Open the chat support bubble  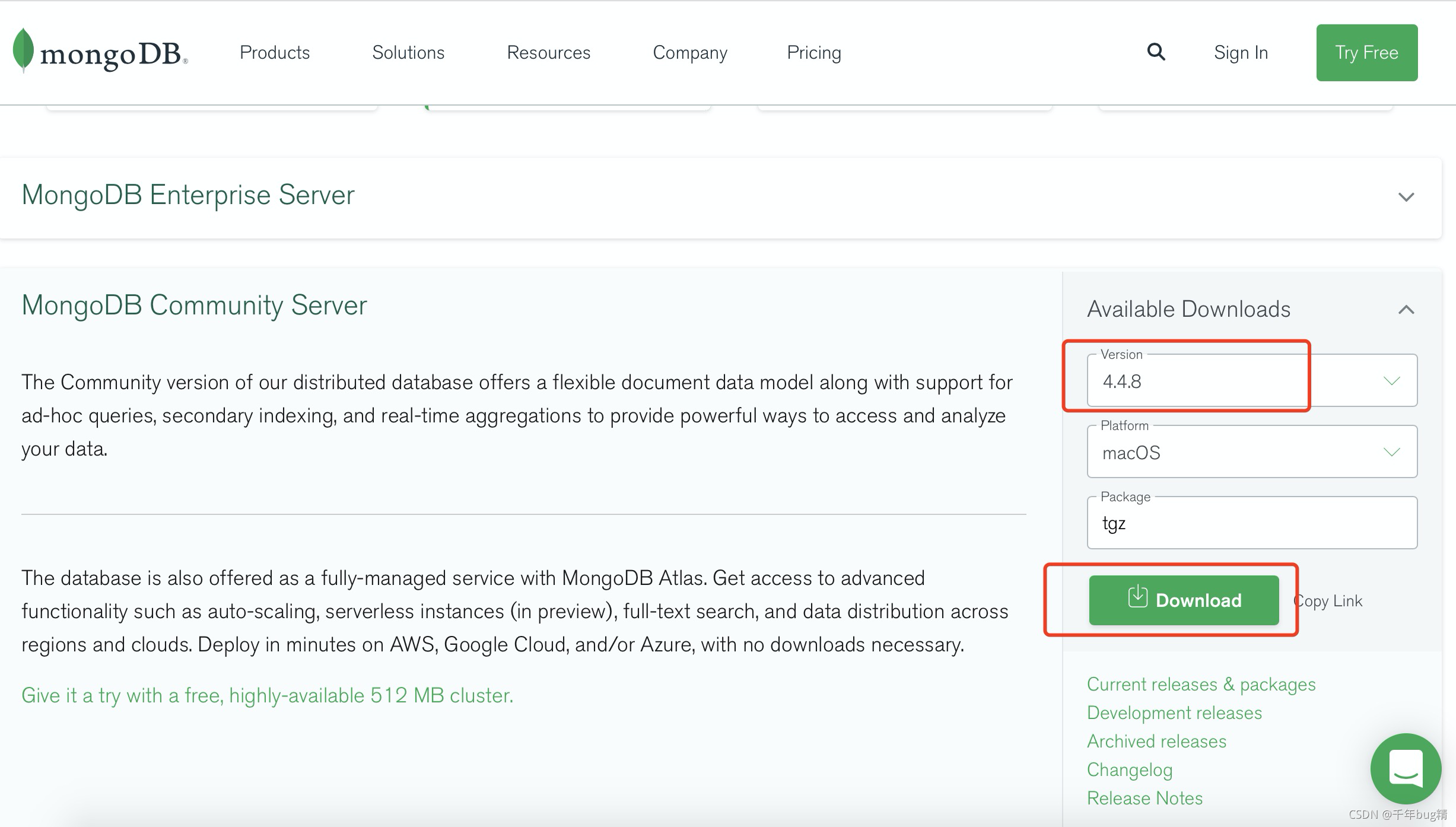pos(1405,769)
